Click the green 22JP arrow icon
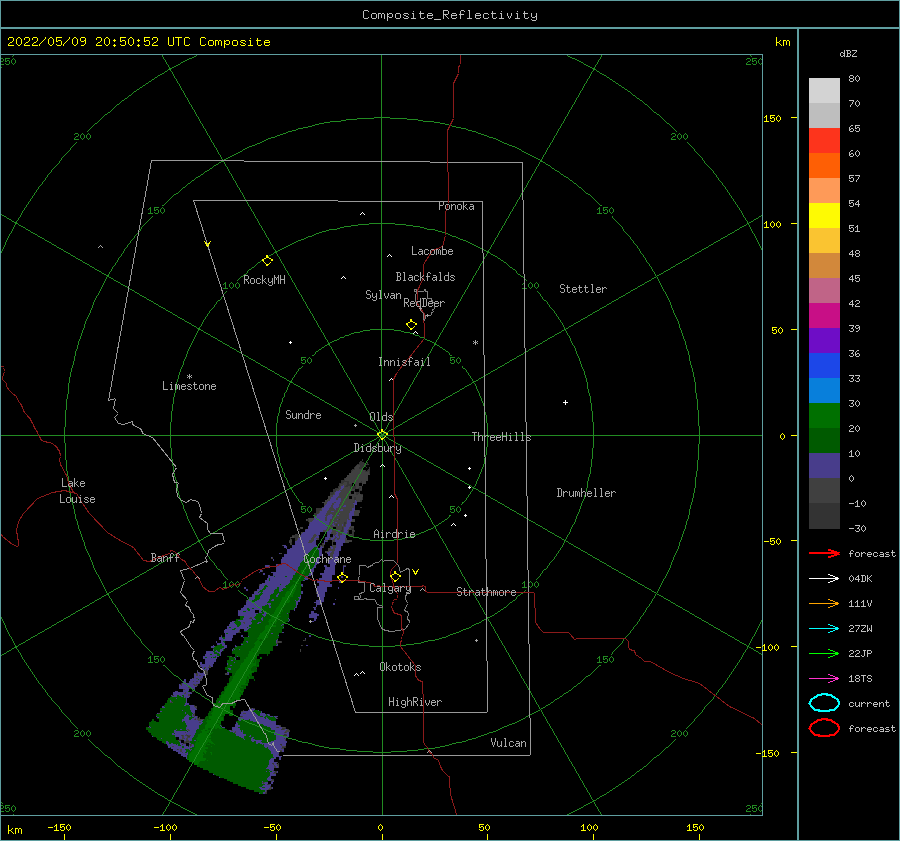The height and width of the screenshot is (841, 900). [824, 653]
